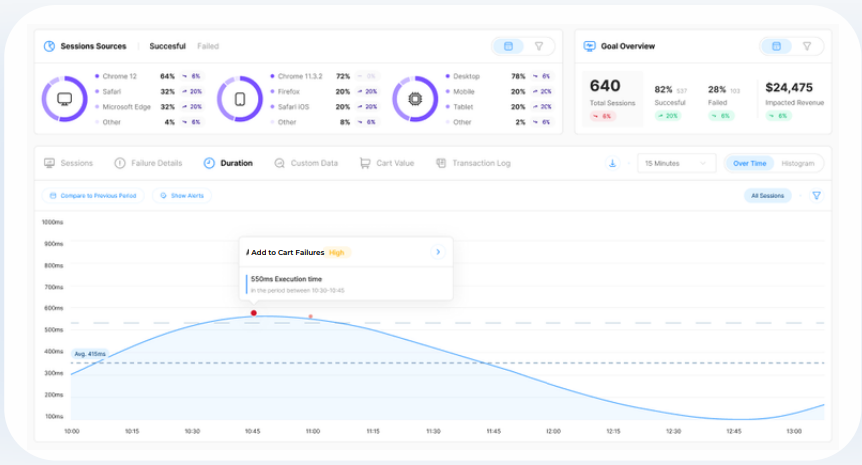
Task: Click the Mobile row label
Action: (x=464, y=92)
